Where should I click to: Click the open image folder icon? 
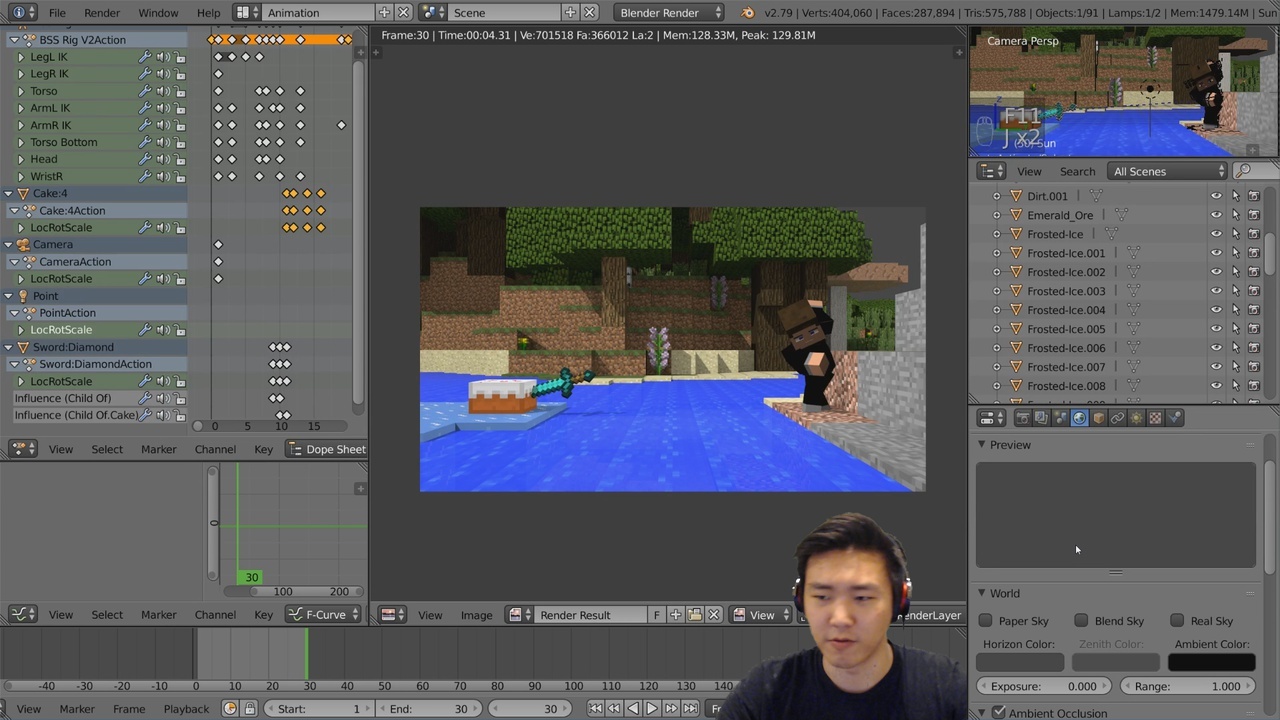tap(695, 615)
